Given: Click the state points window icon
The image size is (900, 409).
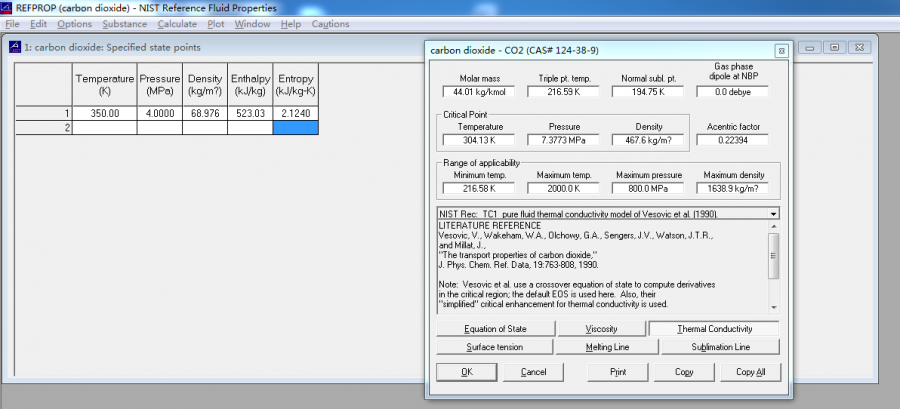Looking at the screenshot, I should pos(14,48).
